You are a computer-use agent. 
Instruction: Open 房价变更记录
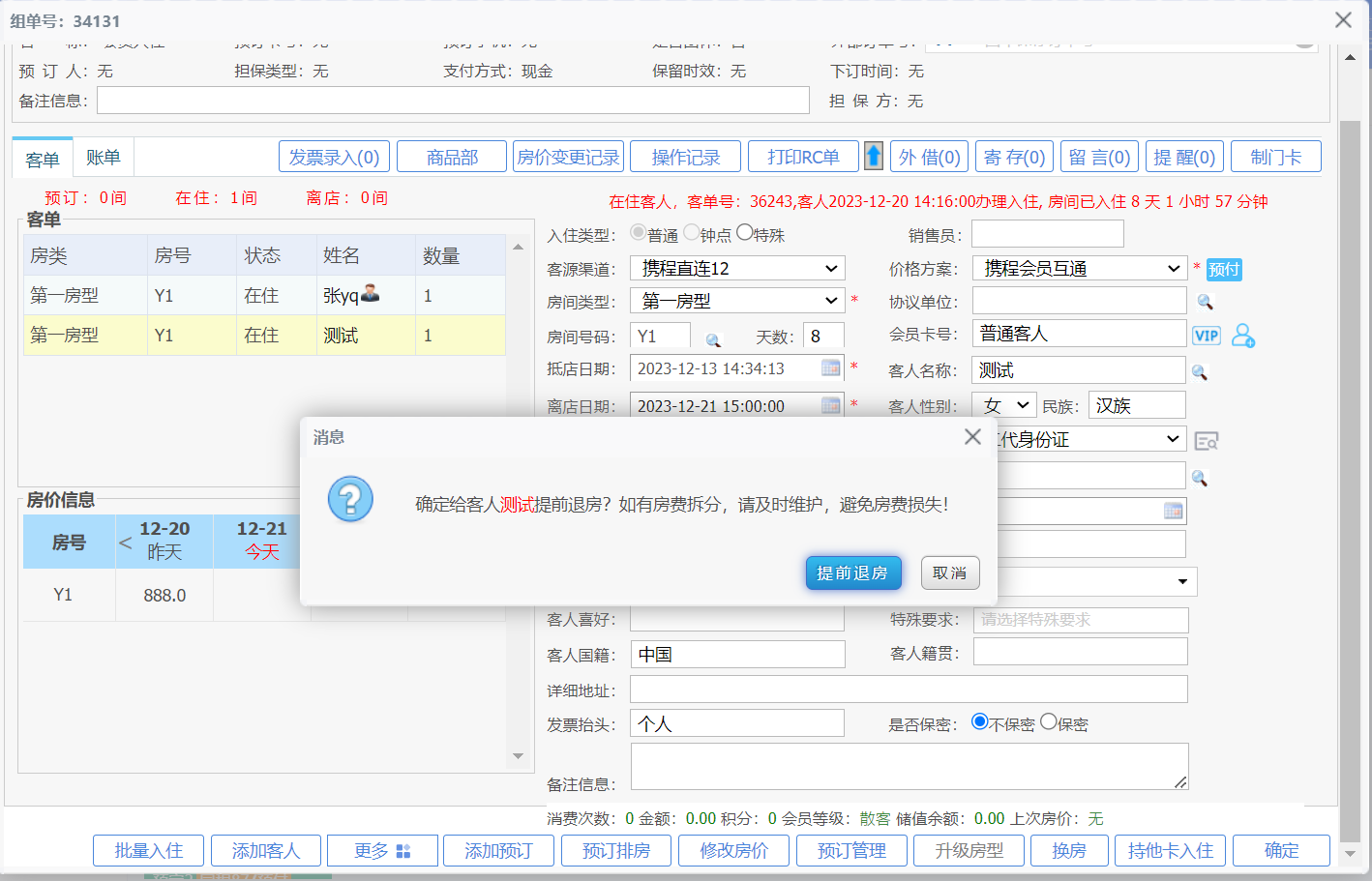pos(568,157)
